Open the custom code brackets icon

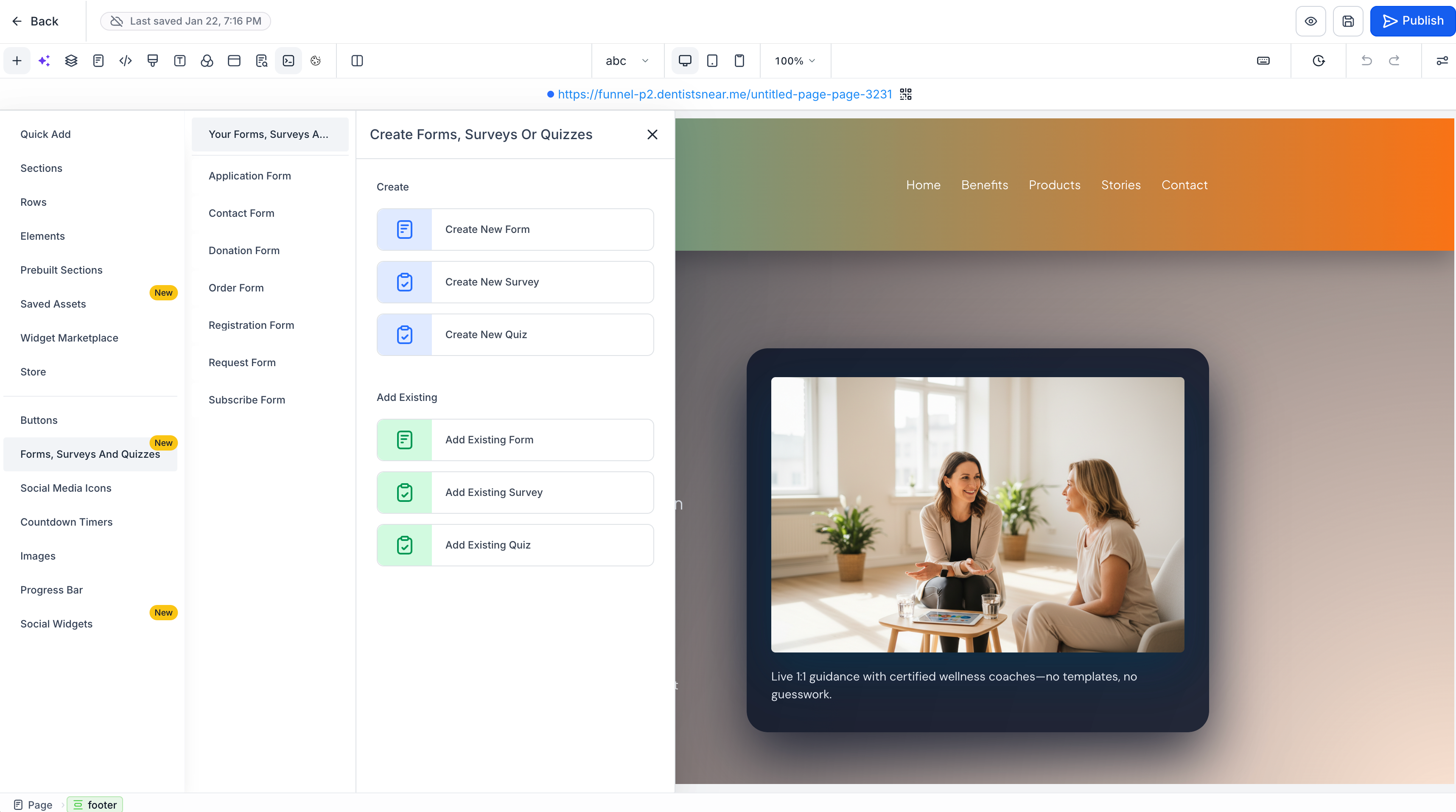(x=126, y=61)
